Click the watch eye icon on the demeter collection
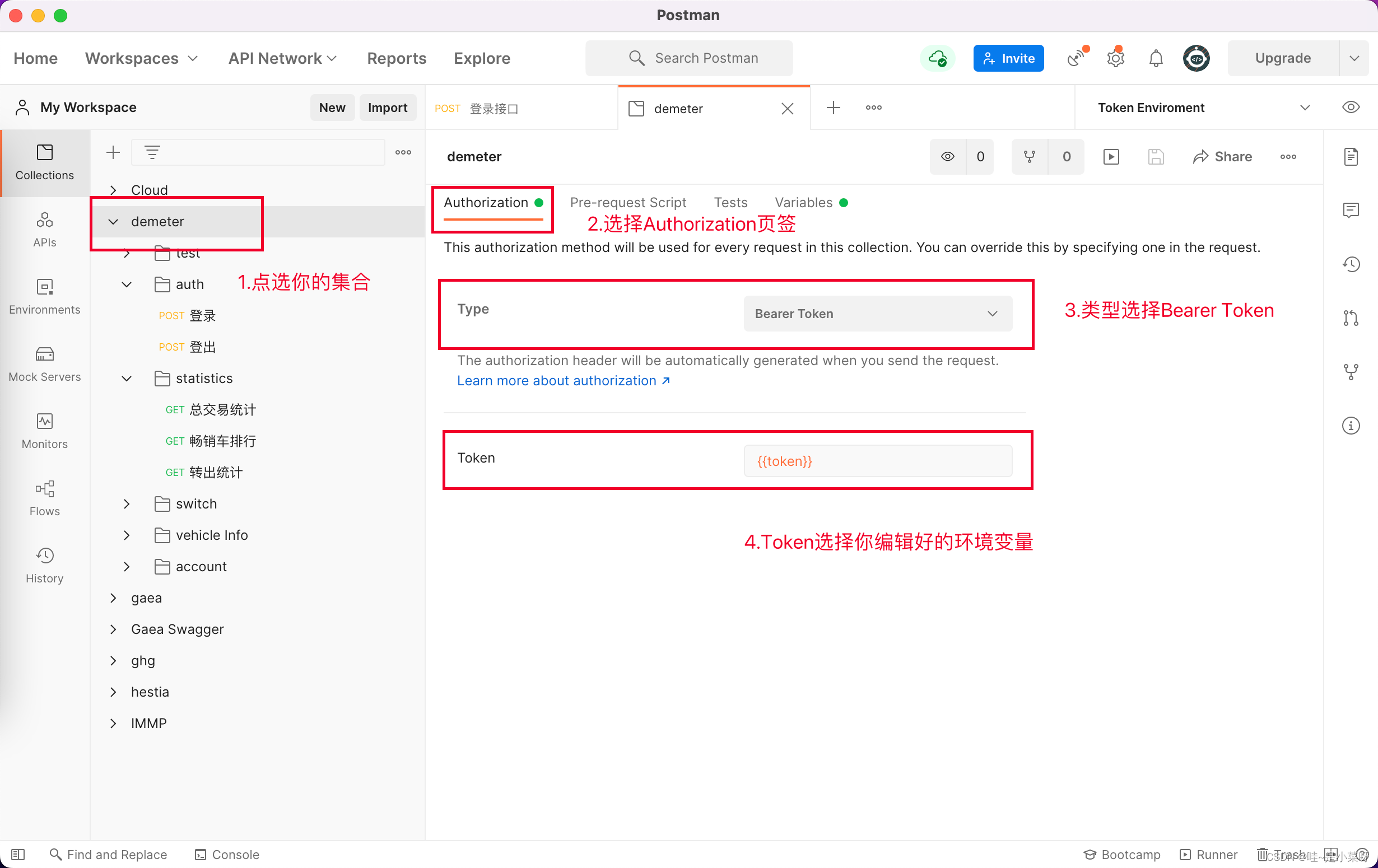This screenshot has height=868, width=1378. point(948,156)
